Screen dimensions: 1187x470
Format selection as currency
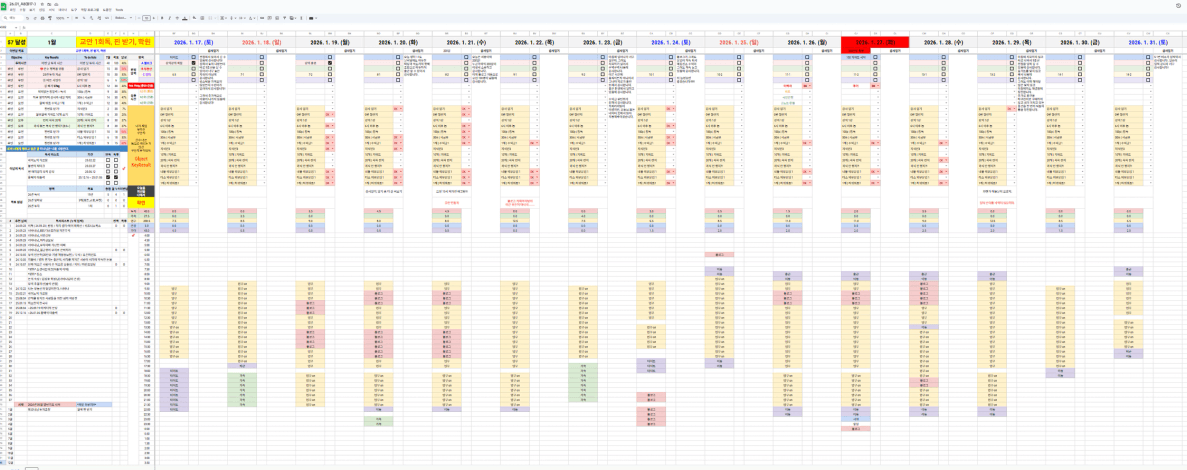click(x=76, y=18)
